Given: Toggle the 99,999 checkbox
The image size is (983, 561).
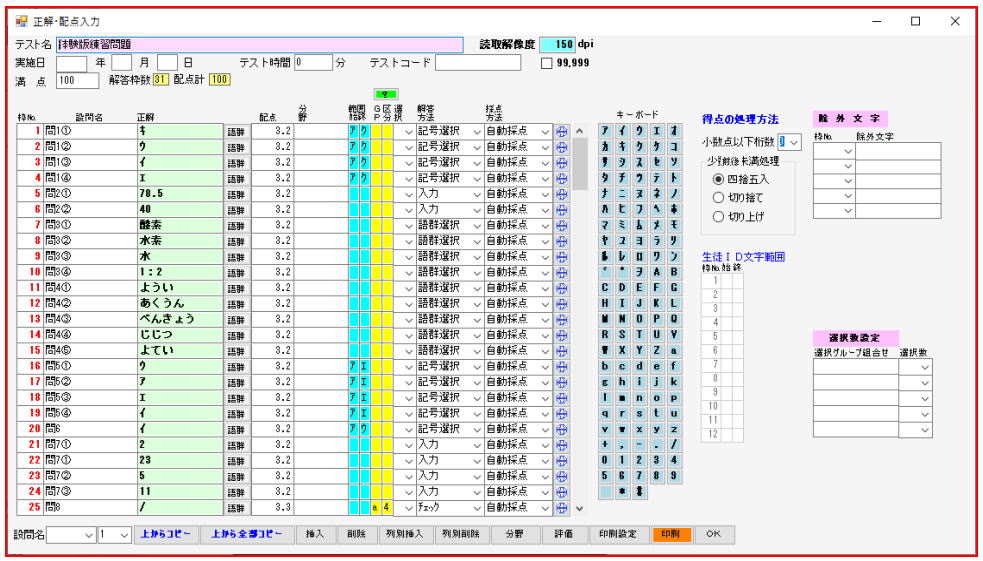Looking at the screenshot, I should (x=546, y=63).
